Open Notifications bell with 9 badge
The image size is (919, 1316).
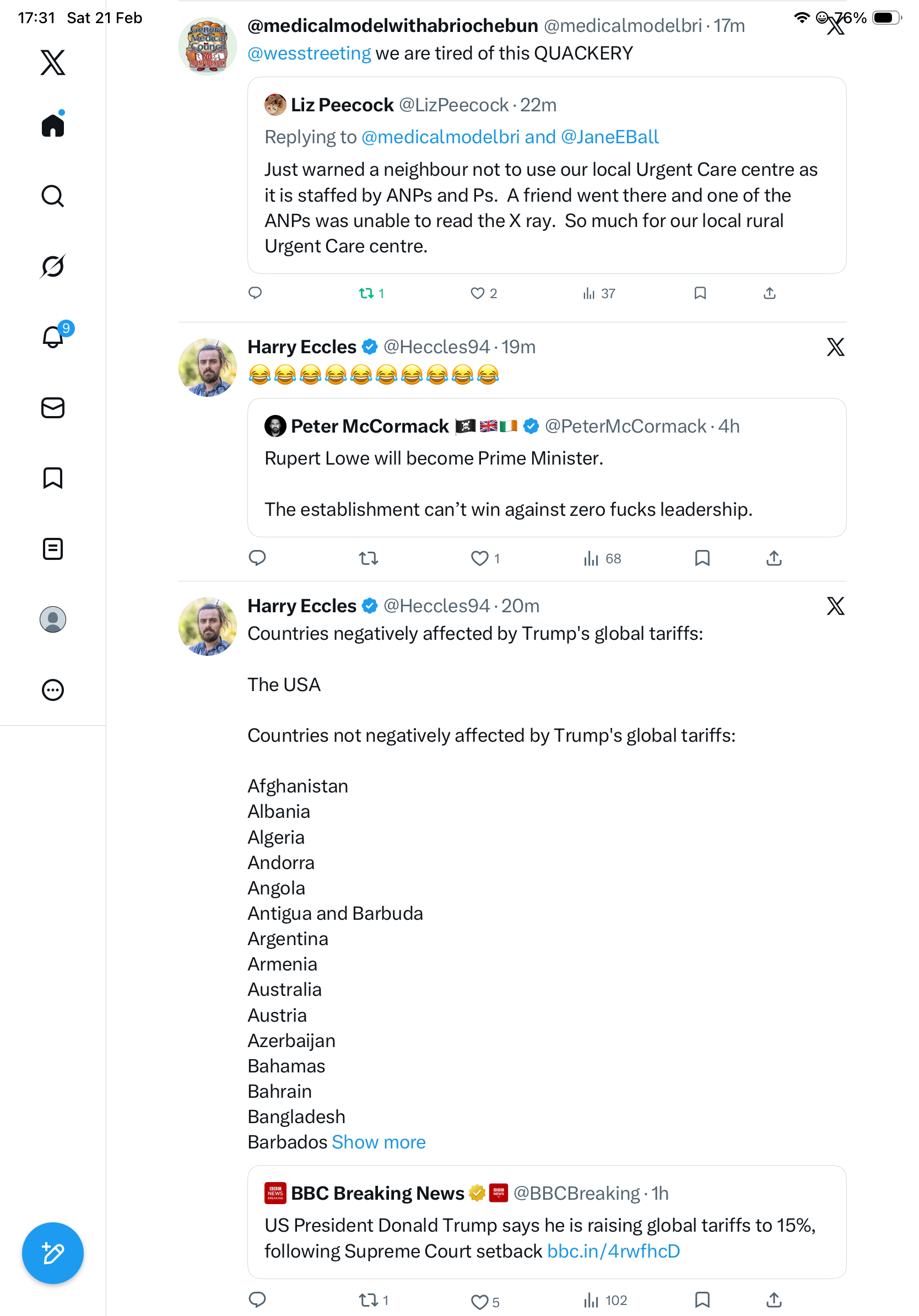[x=53, y=337]
